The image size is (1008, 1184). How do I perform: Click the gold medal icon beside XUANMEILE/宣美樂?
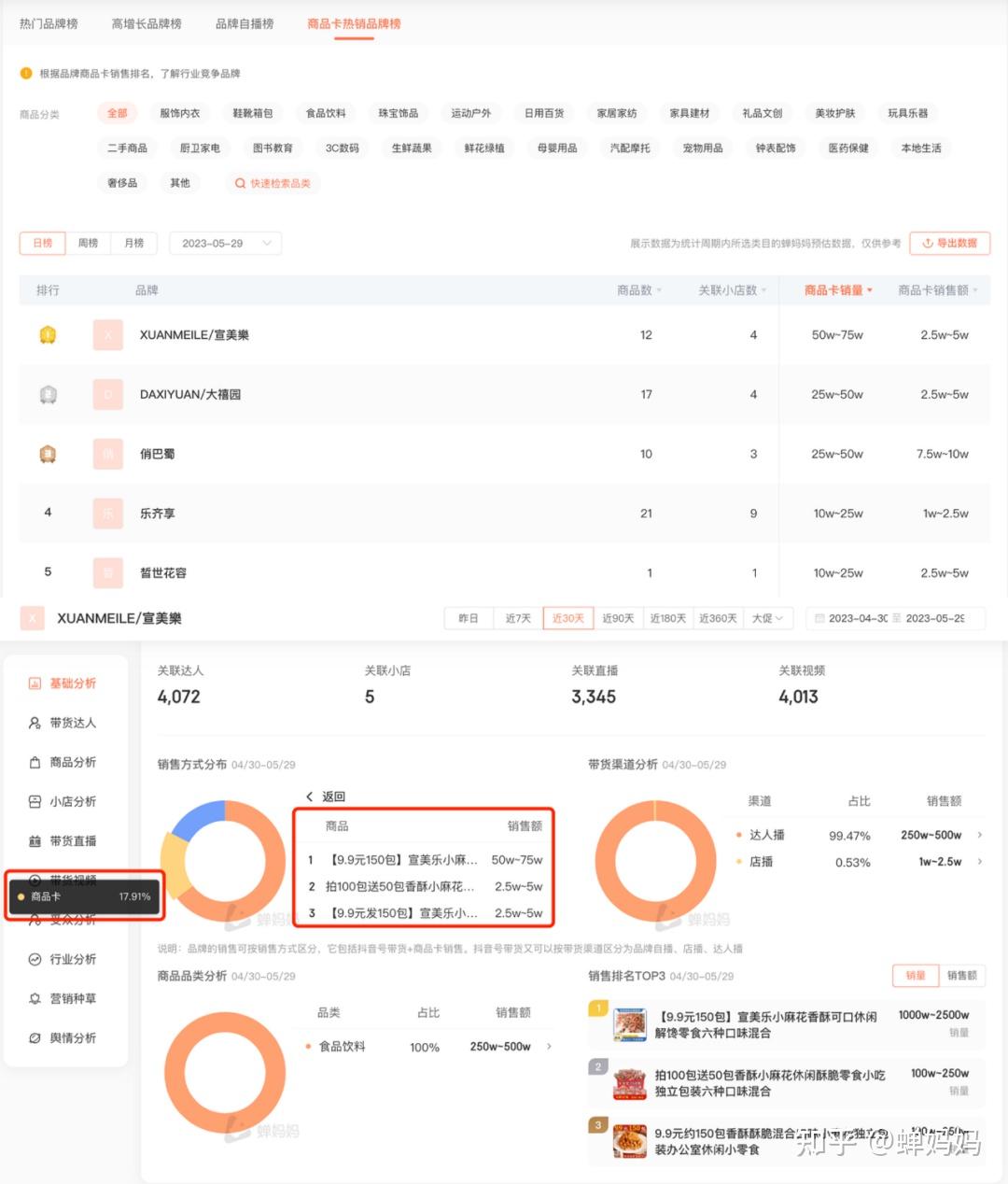pyautogui.click(x=48, y=334)
